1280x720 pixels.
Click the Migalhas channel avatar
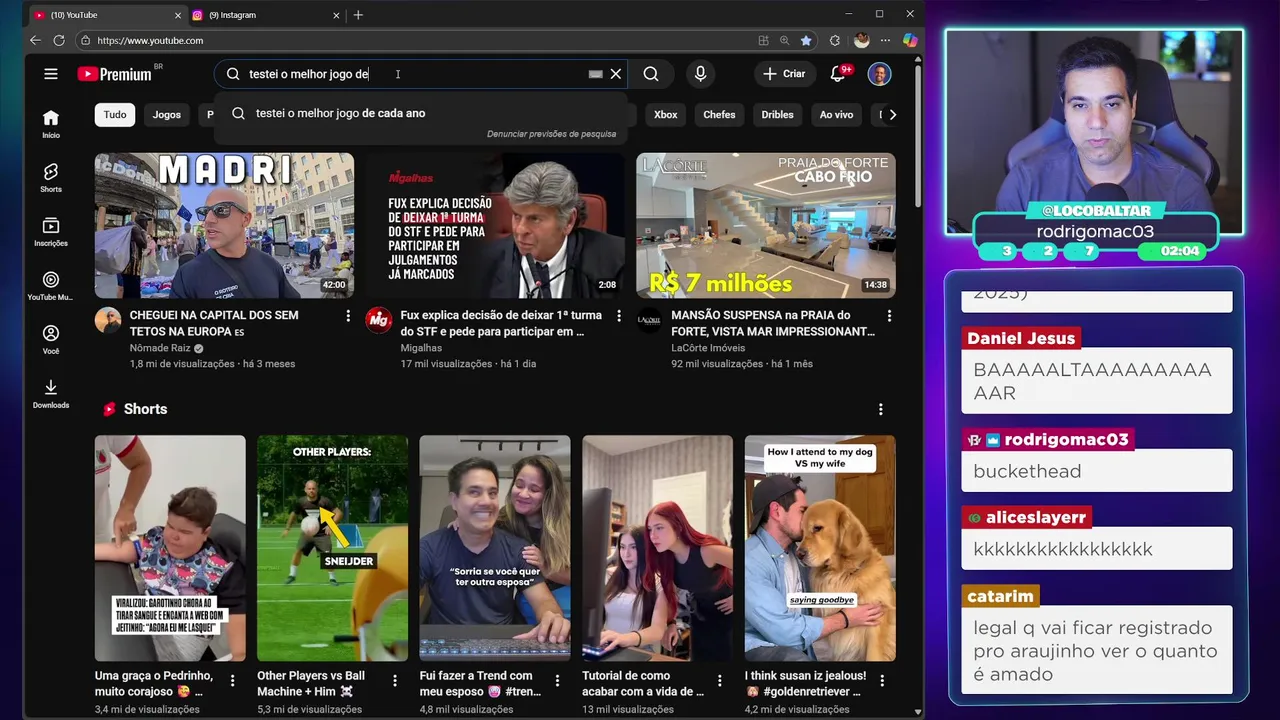(x=379, y=320)
